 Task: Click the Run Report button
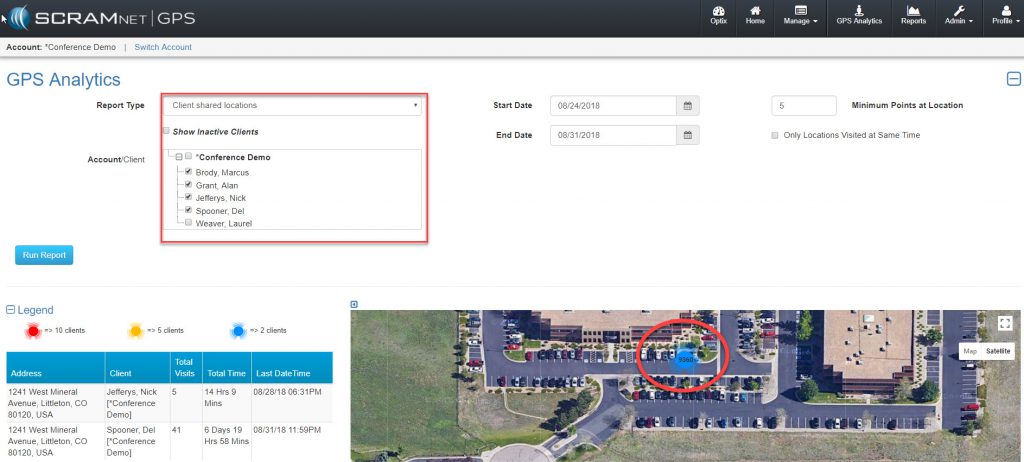click(x=44, y=255)
